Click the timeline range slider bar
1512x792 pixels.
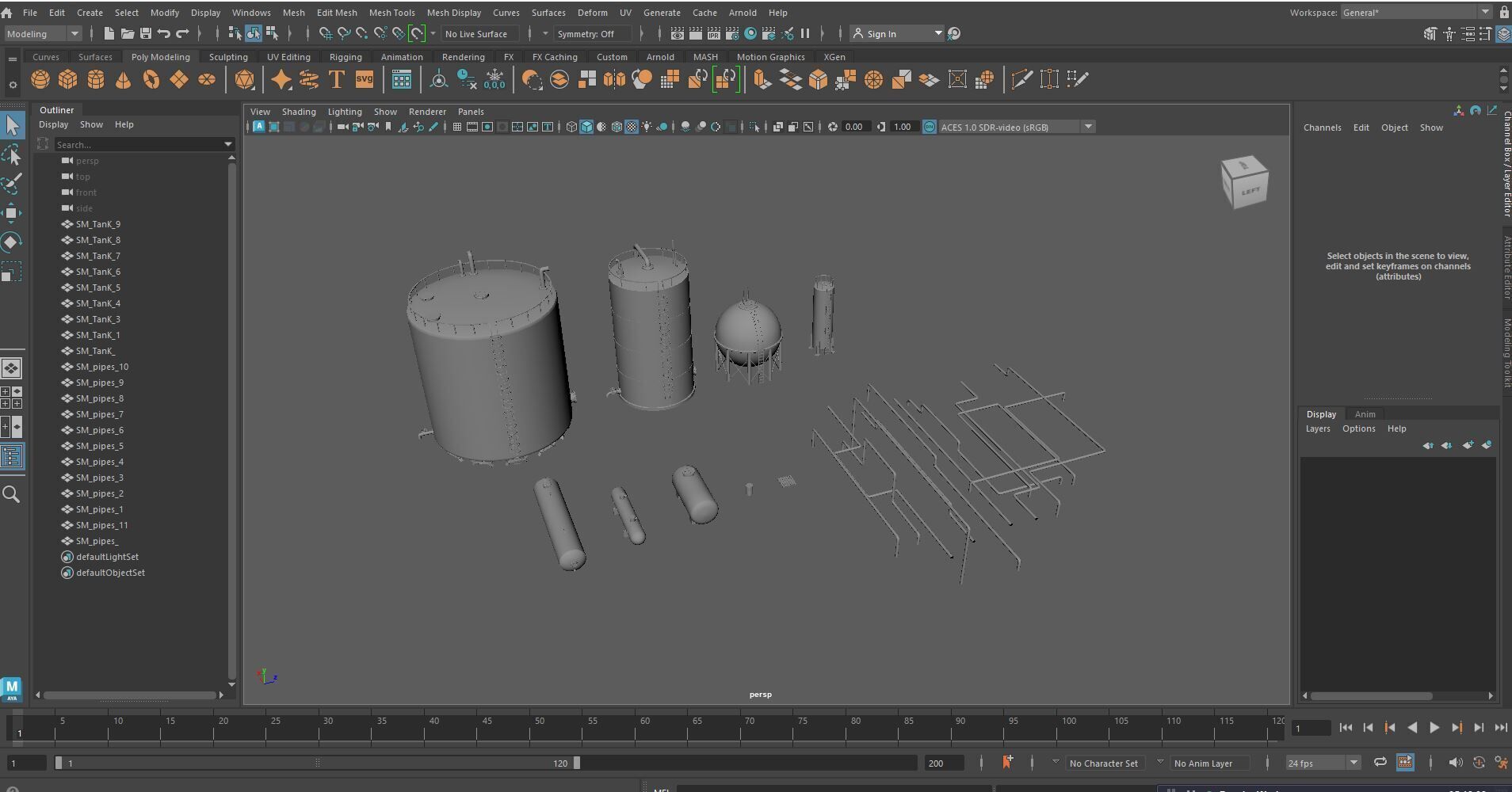(317, 763)
